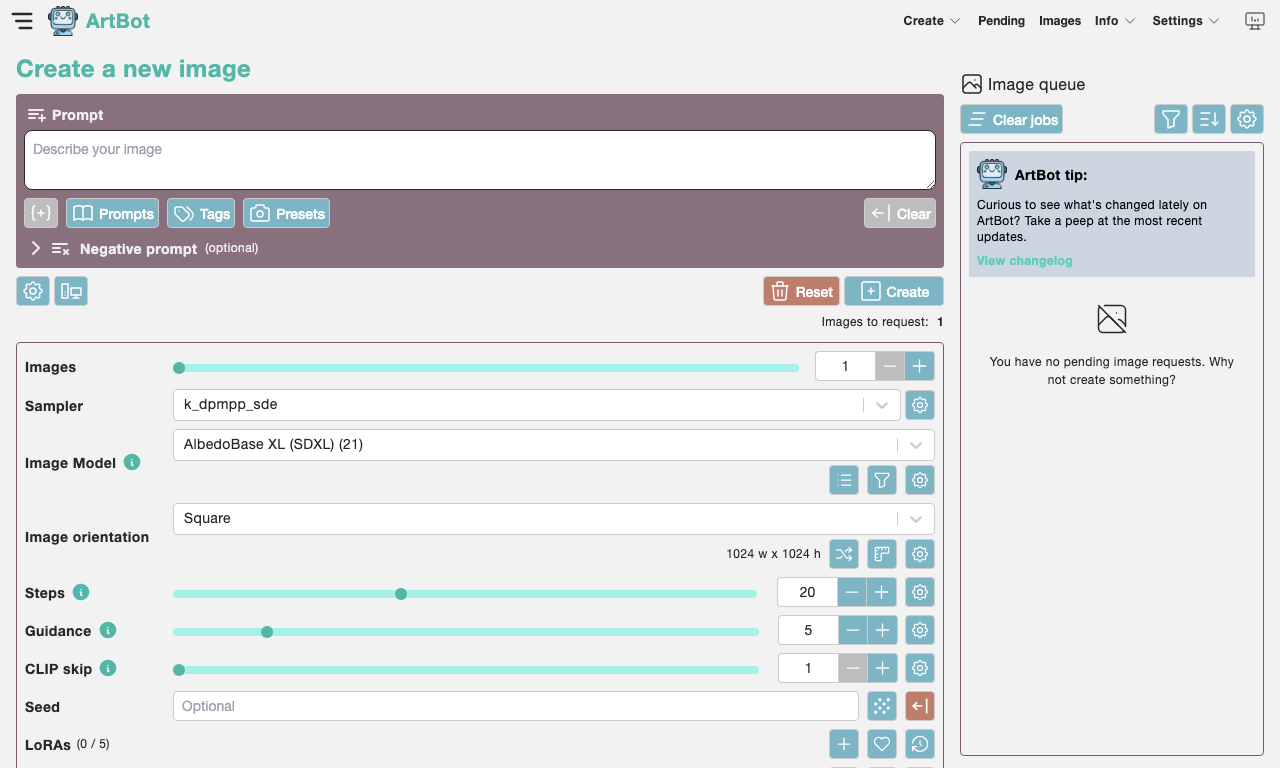1280x768 pixels.
Task: Click the Image queue filter icon
Action: point(1171,119)
